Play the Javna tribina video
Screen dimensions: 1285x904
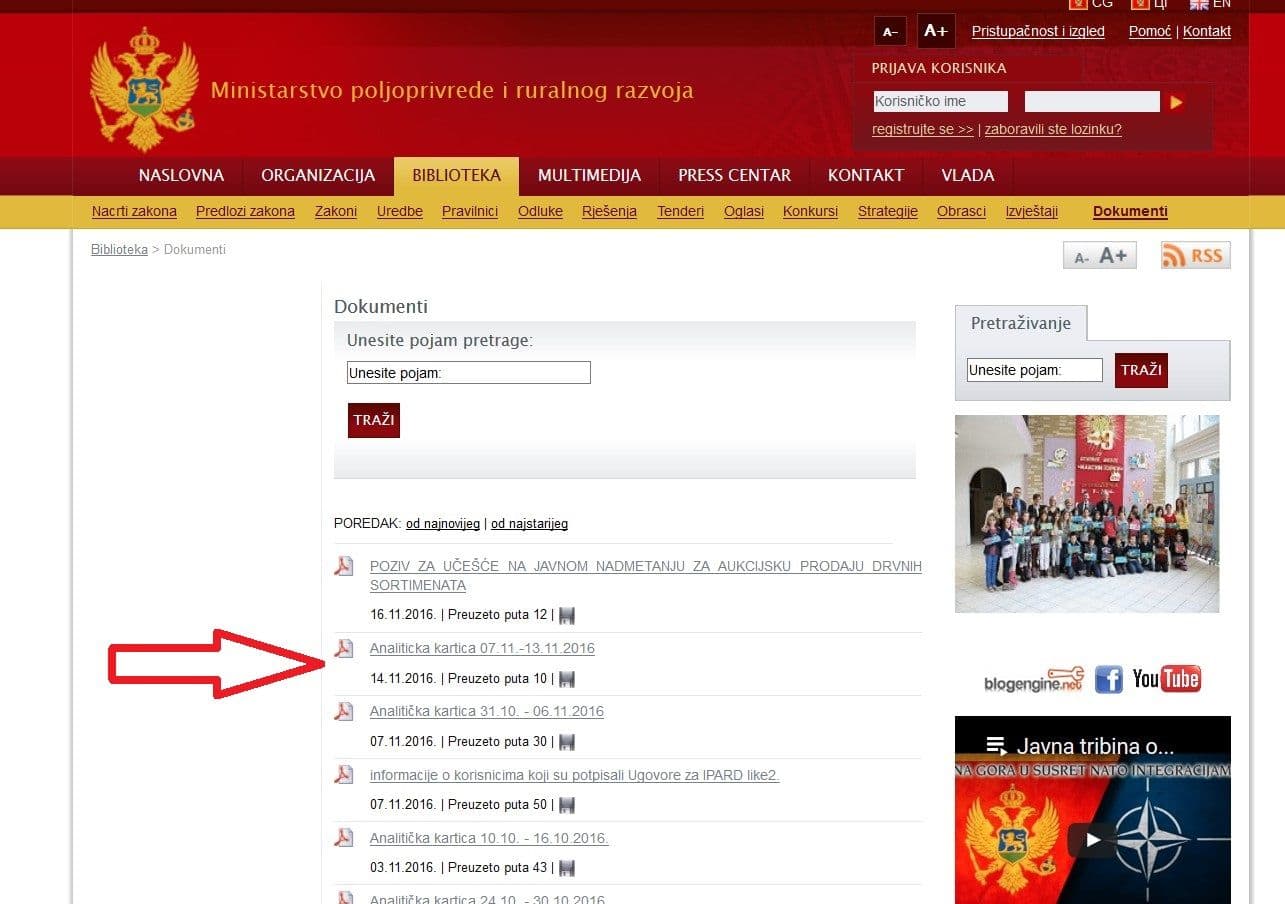[1092, 840]
